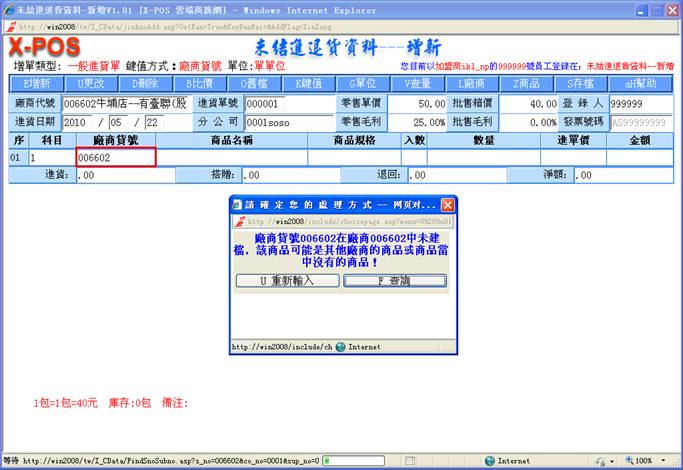Click the 廠商代號 vendor code field
This screenshot has height=470, width=683.
point(125,103)
